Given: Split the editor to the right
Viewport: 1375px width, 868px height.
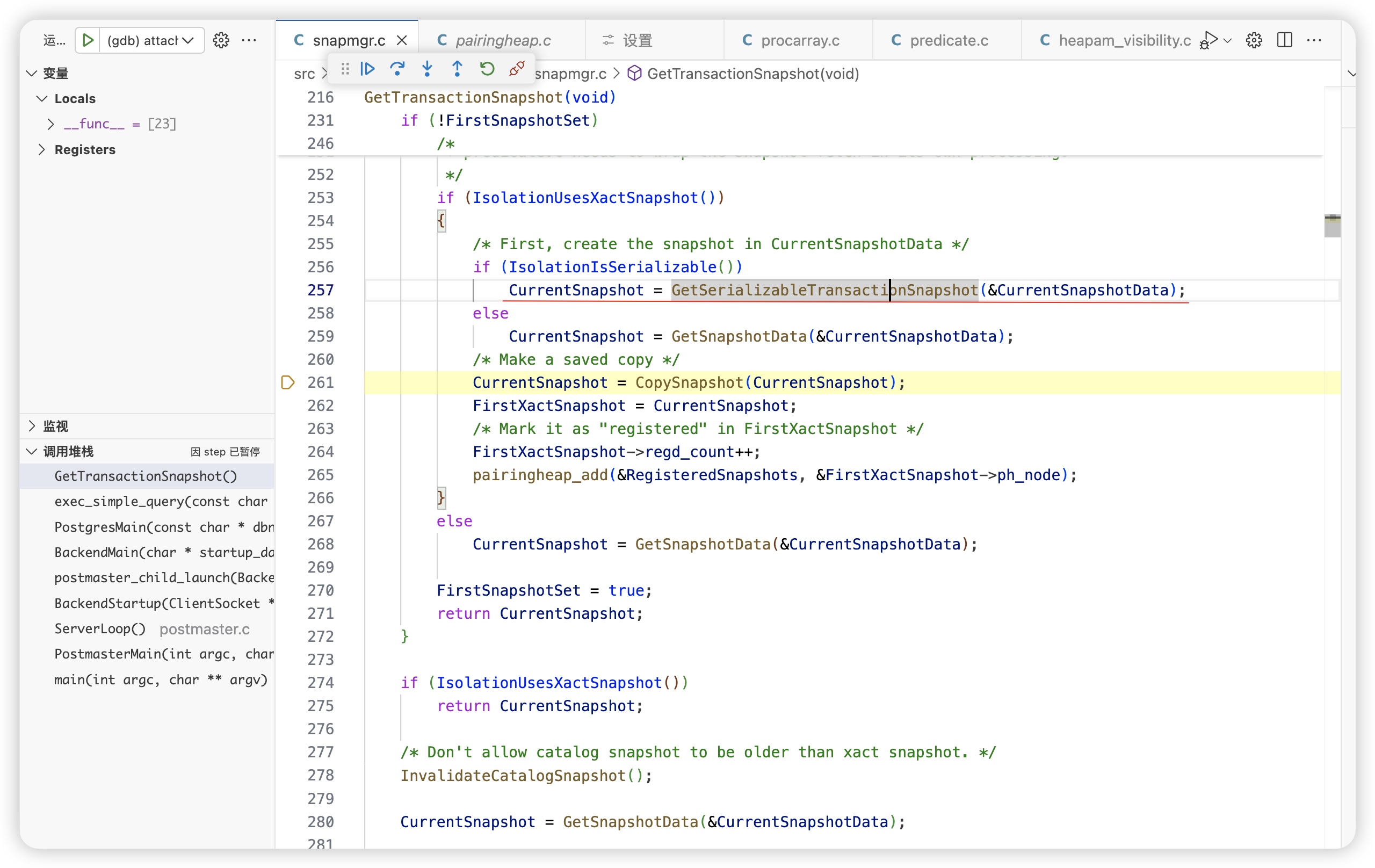Looking at the screenshot, I should click(x=1284, y=40).
